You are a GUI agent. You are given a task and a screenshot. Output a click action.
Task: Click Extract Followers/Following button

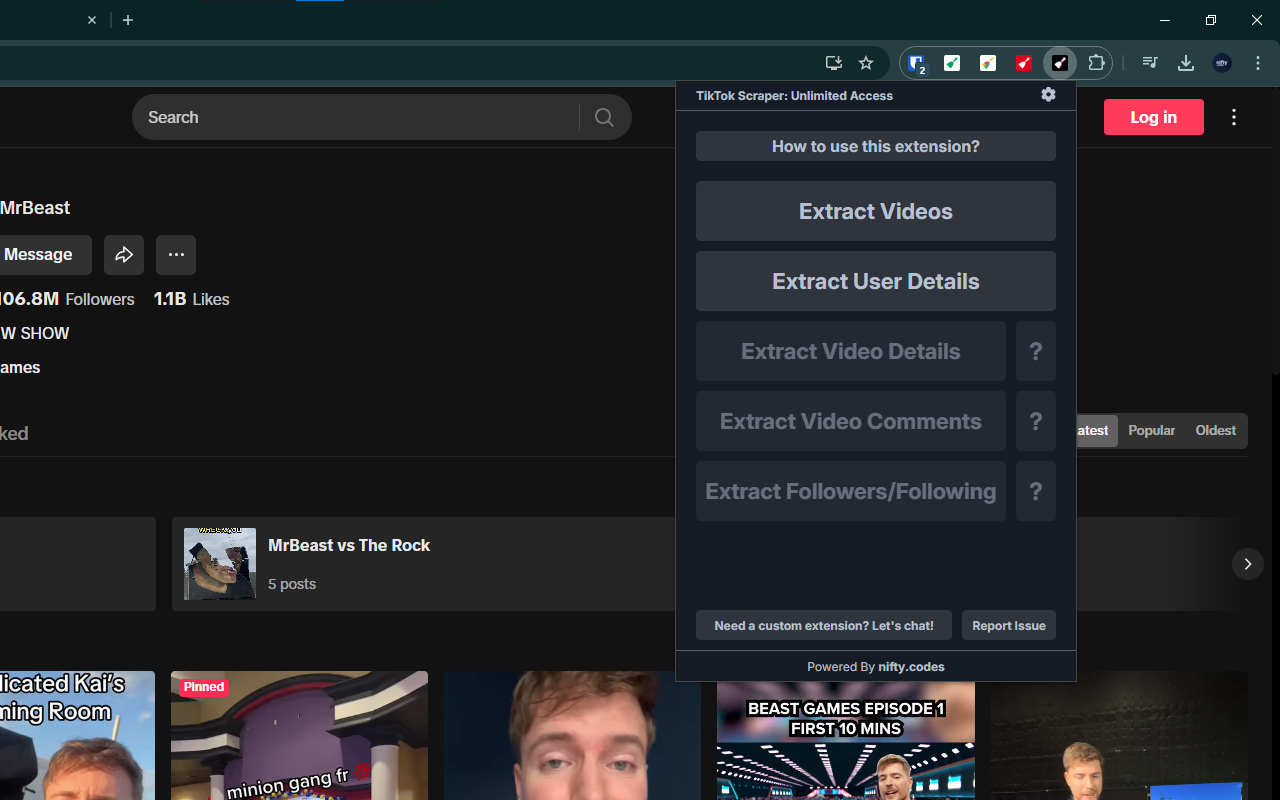pyautogui.click(x=851, y=491)
